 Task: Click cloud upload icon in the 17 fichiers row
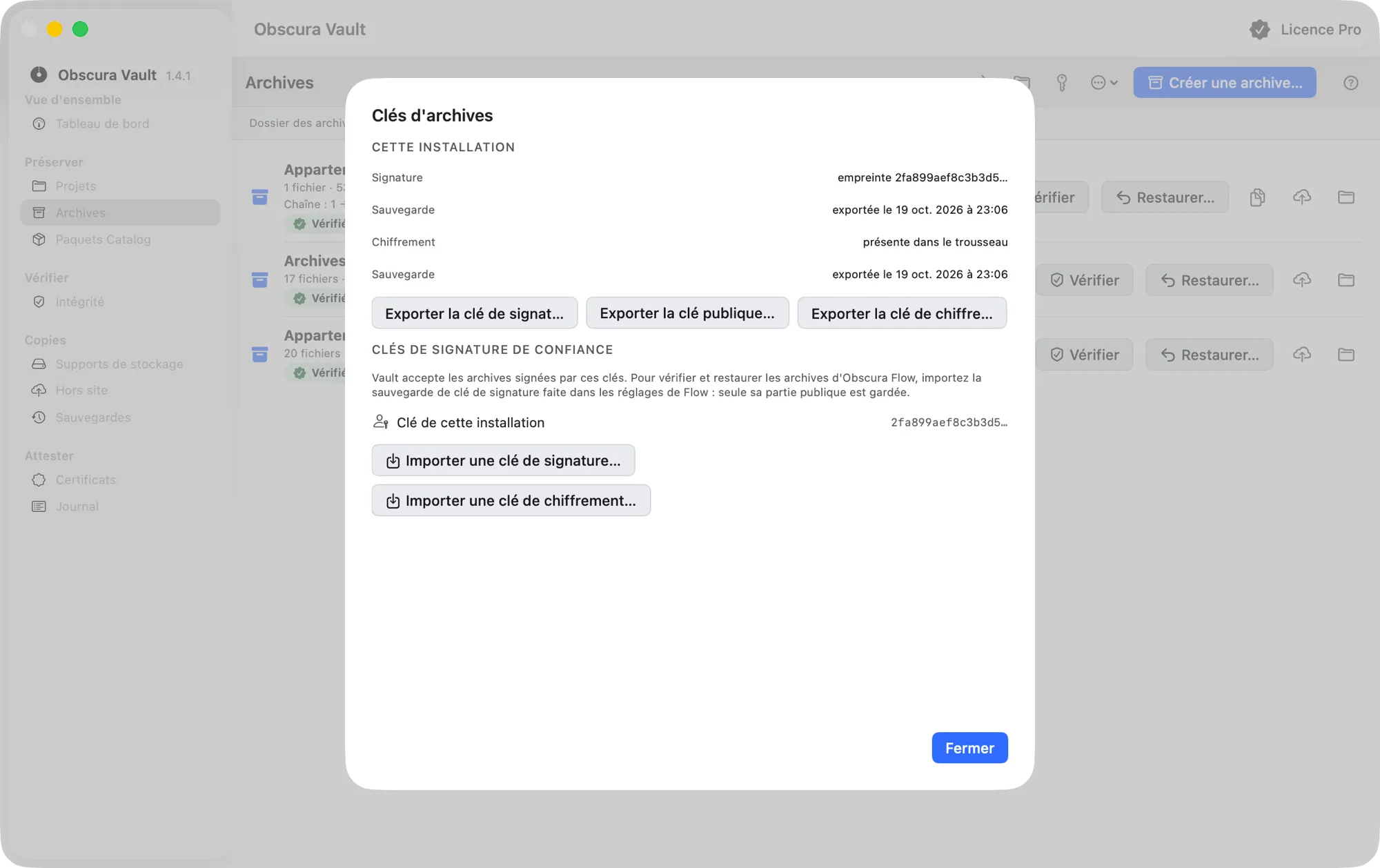click(1302, 280)
